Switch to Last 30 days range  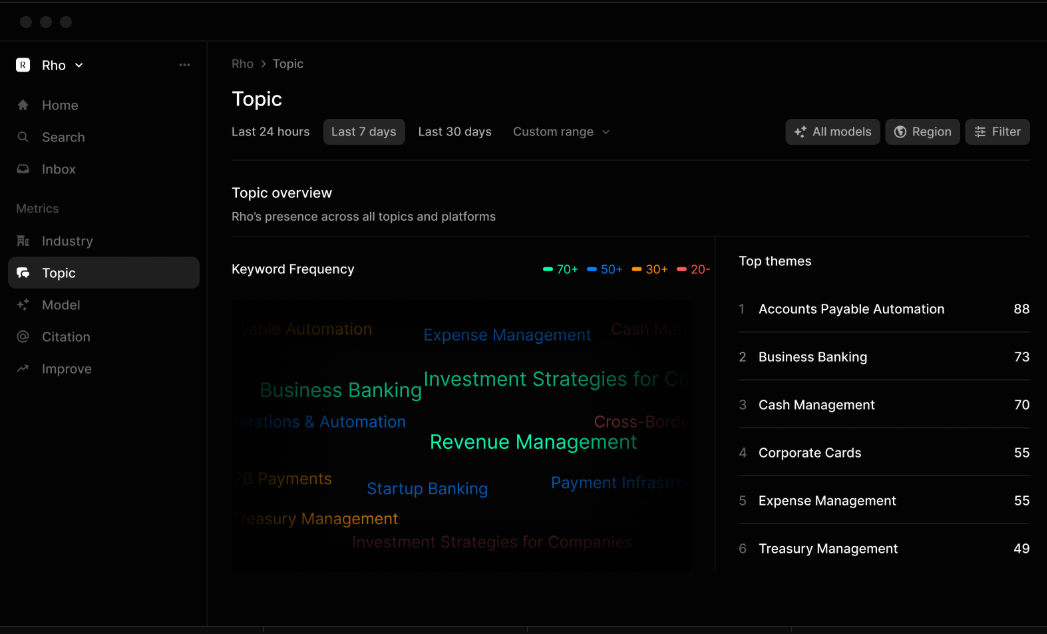pyautogui.click(x=455, y=132)
